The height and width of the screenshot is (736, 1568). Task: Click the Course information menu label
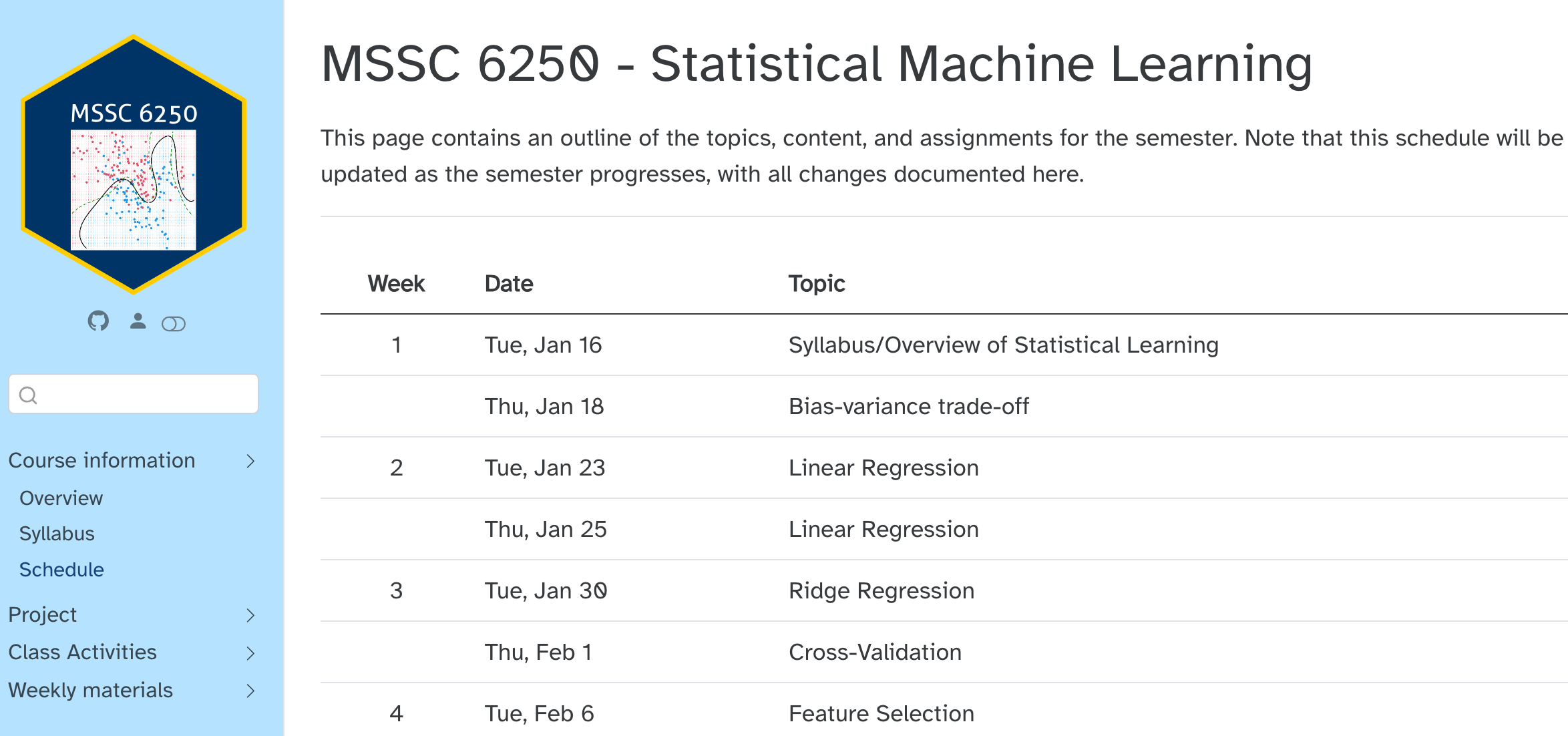(102, 461)
